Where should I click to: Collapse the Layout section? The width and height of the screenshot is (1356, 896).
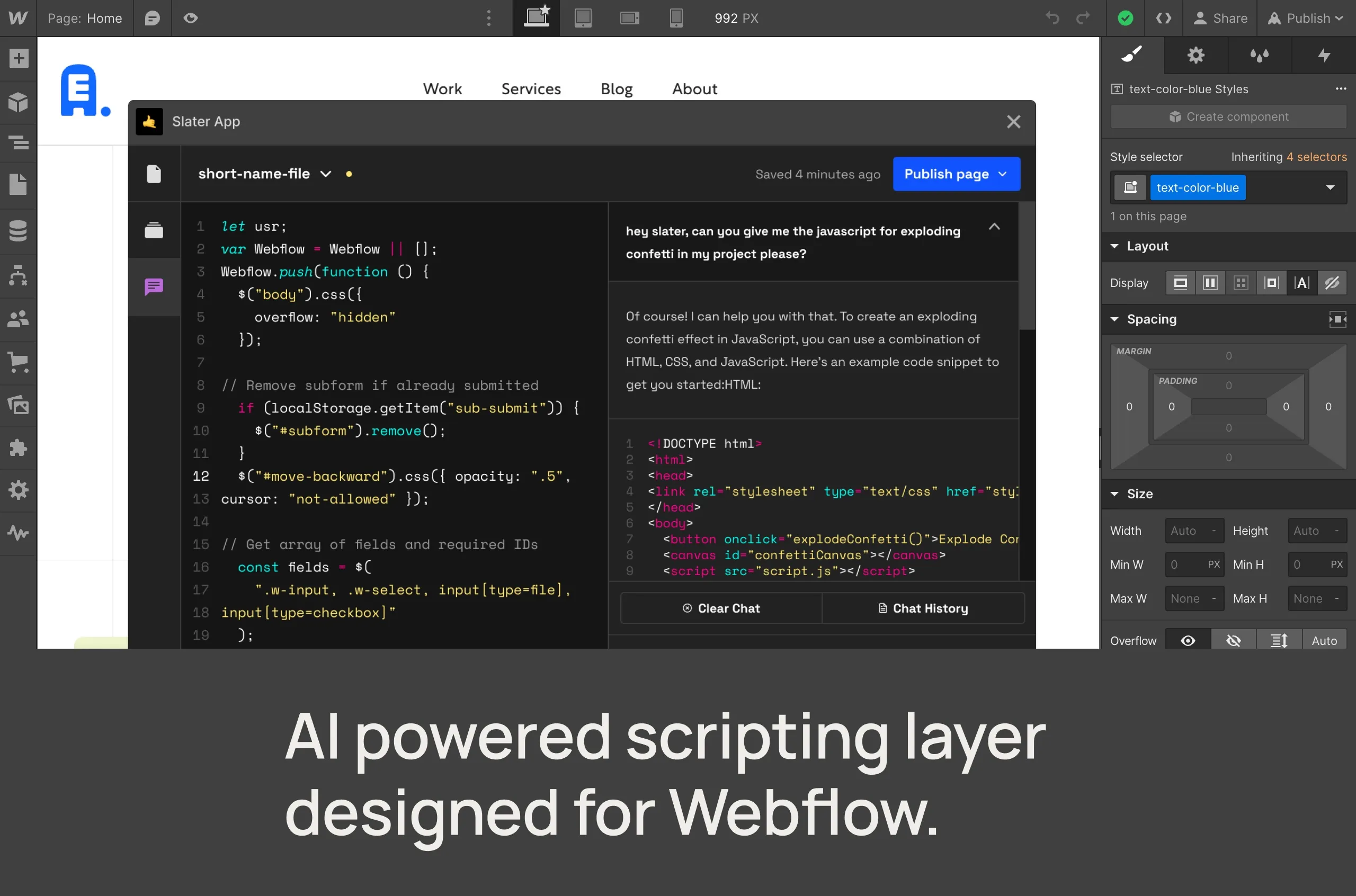point(1115,246)
